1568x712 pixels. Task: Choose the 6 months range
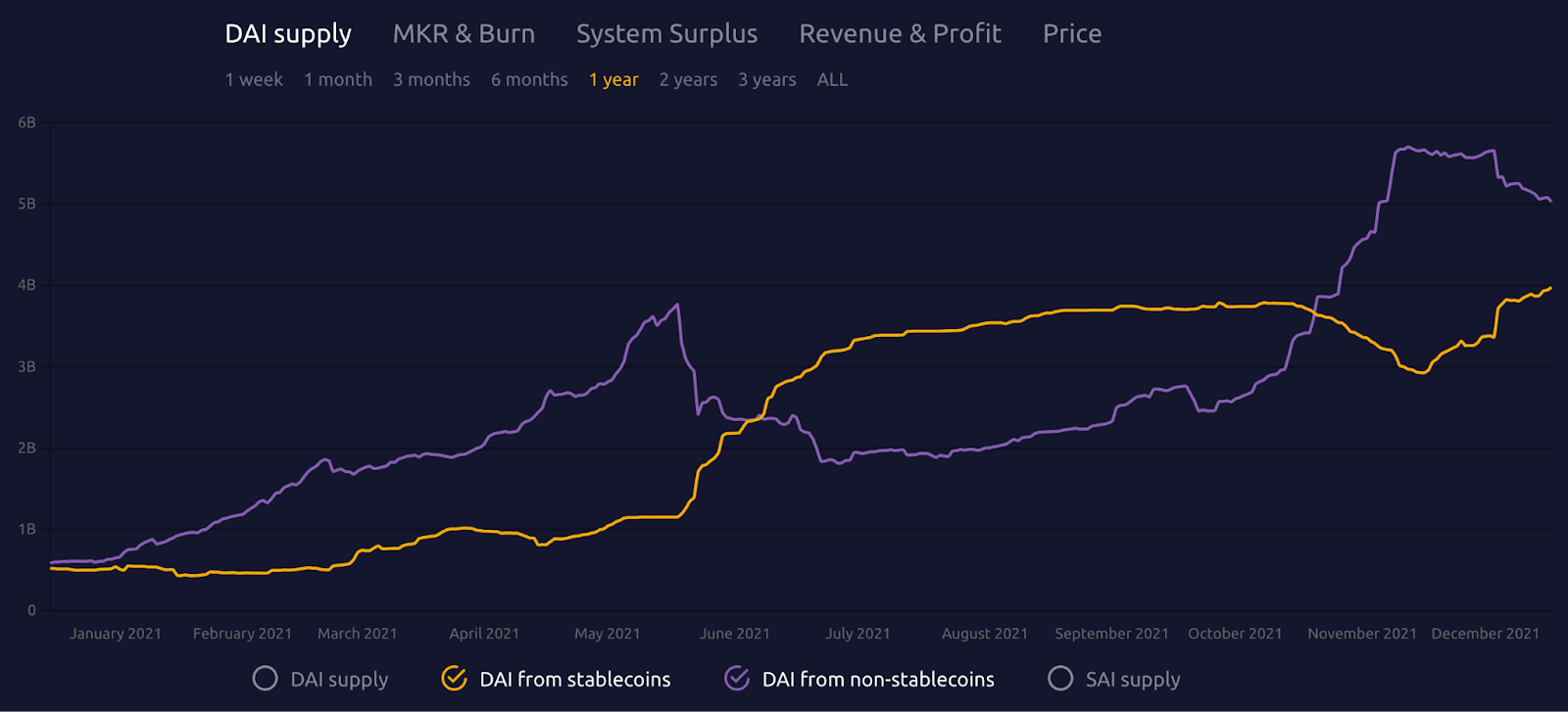point(529,79)
